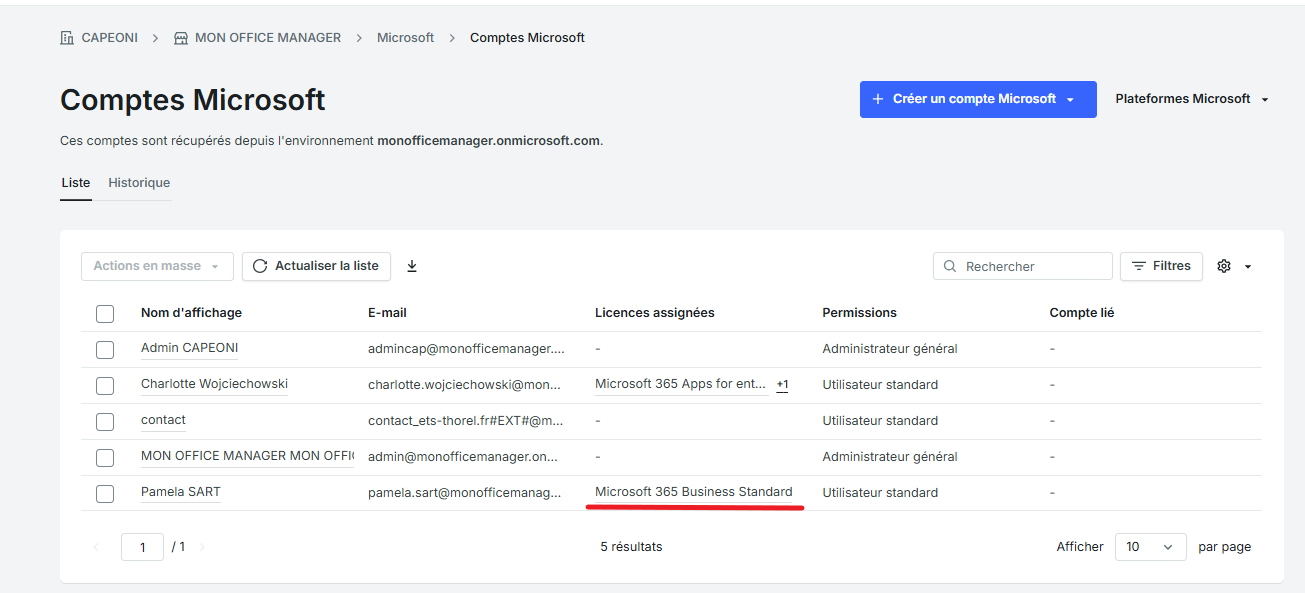Click the Compte lié column header
This screenshot has width=1305, height=593.
(x=1082, y=313)
